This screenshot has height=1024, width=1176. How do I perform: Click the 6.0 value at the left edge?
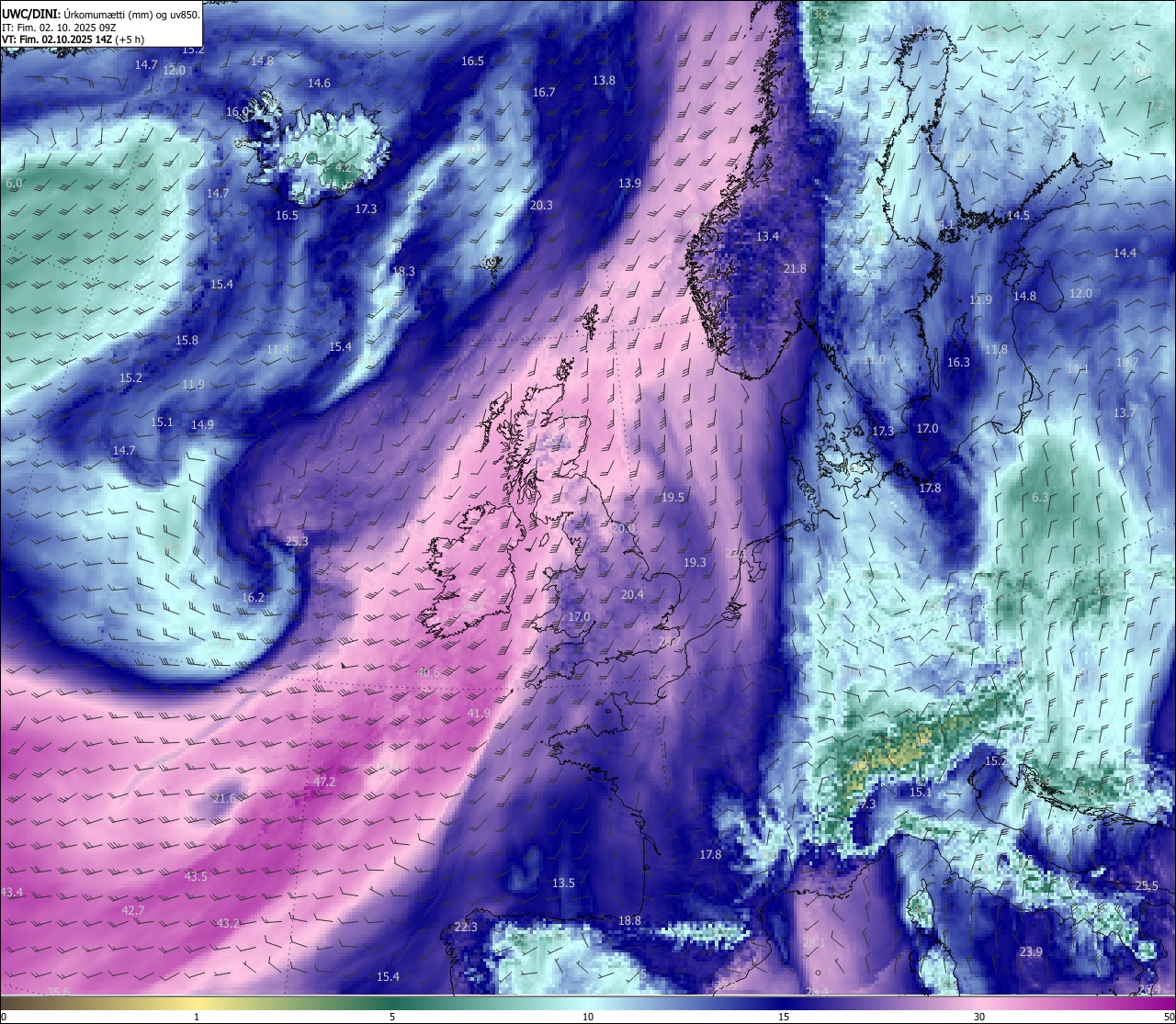(x=14, y=184)
